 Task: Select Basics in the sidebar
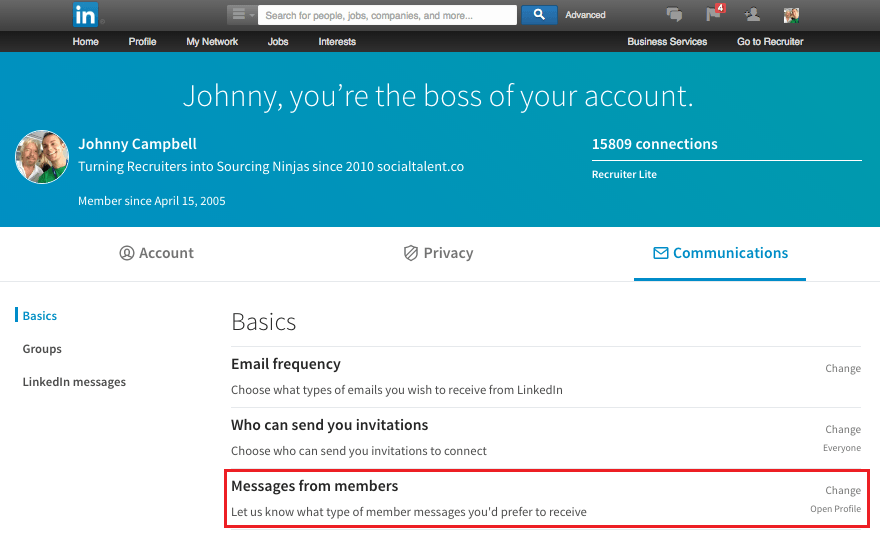click(40, 316)
